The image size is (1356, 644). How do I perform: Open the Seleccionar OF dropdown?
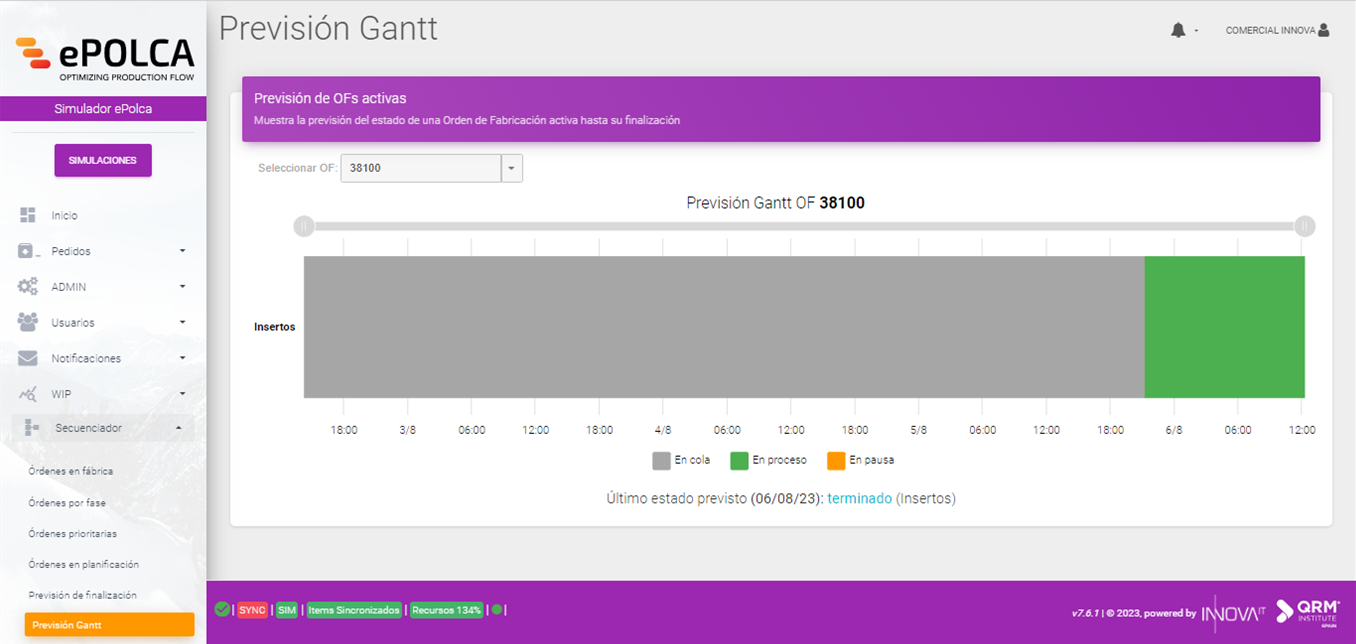[511, 167]
